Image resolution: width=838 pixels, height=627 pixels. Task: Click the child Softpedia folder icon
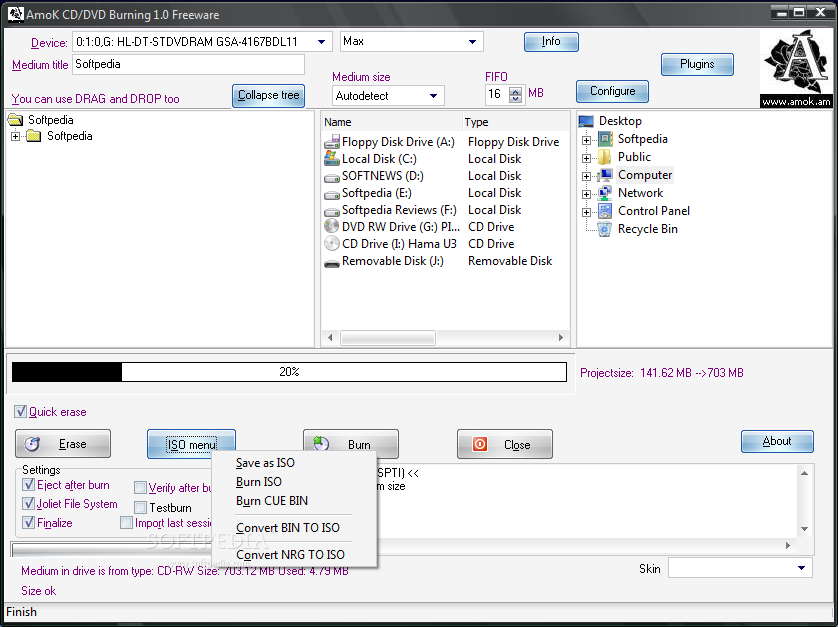pyautogui.click(x=34, y=136)
